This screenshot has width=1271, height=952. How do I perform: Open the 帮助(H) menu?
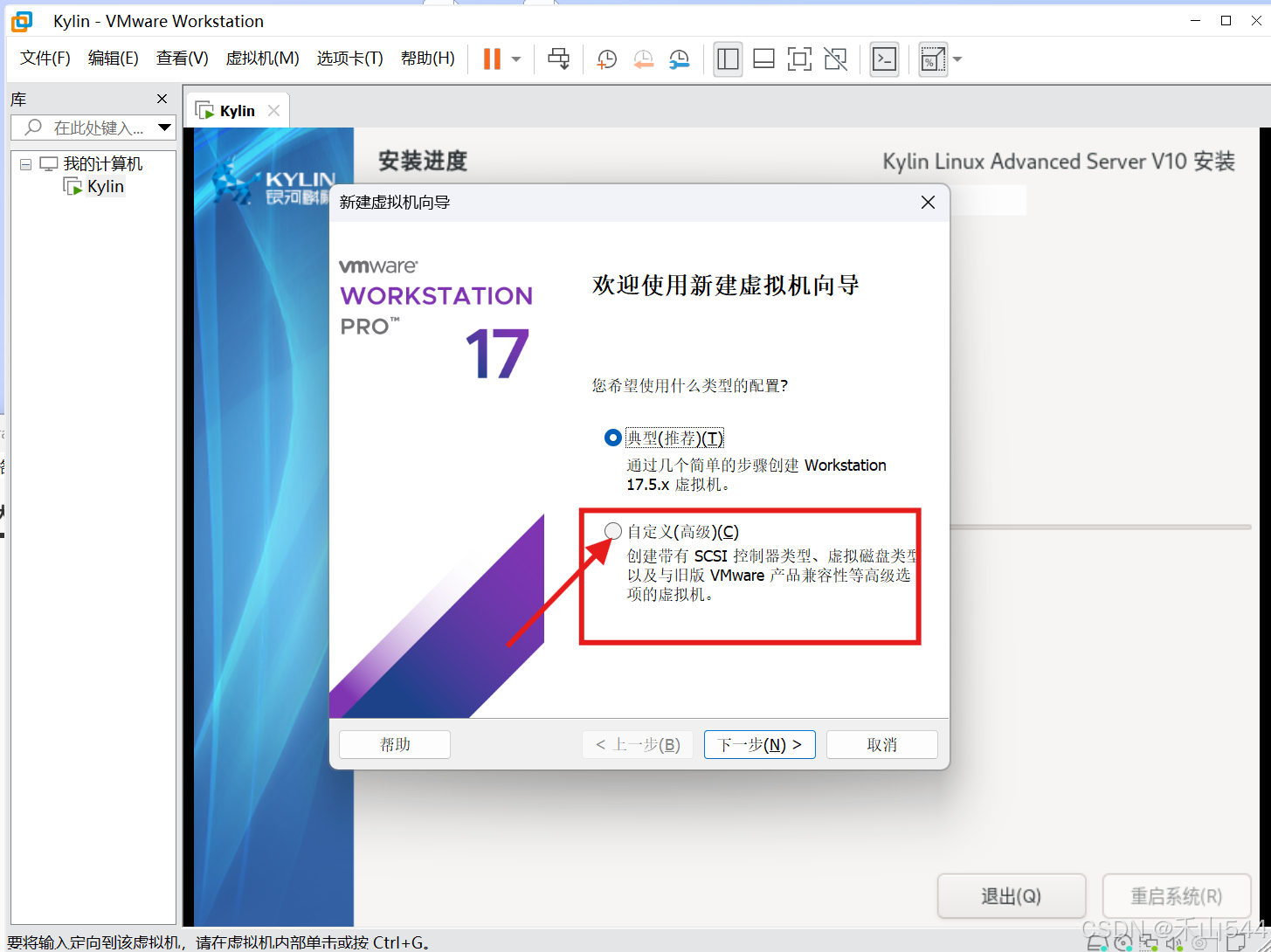(x=428, y=59)
